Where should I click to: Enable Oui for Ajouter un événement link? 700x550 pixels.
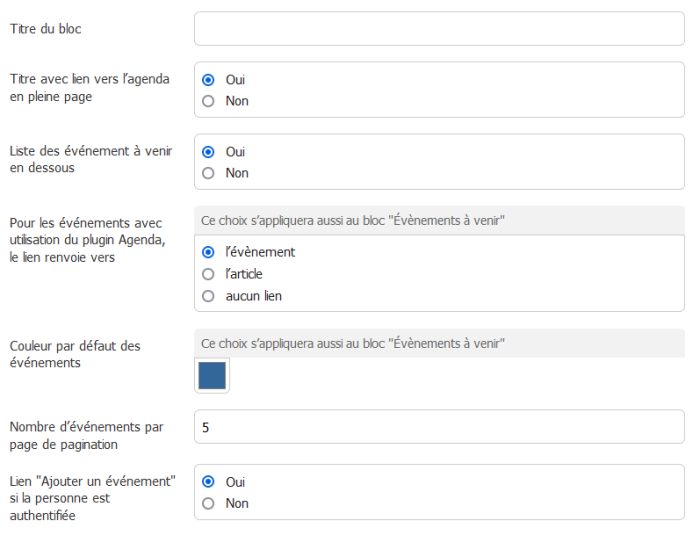pyautogui.click(x=208, y=482)
